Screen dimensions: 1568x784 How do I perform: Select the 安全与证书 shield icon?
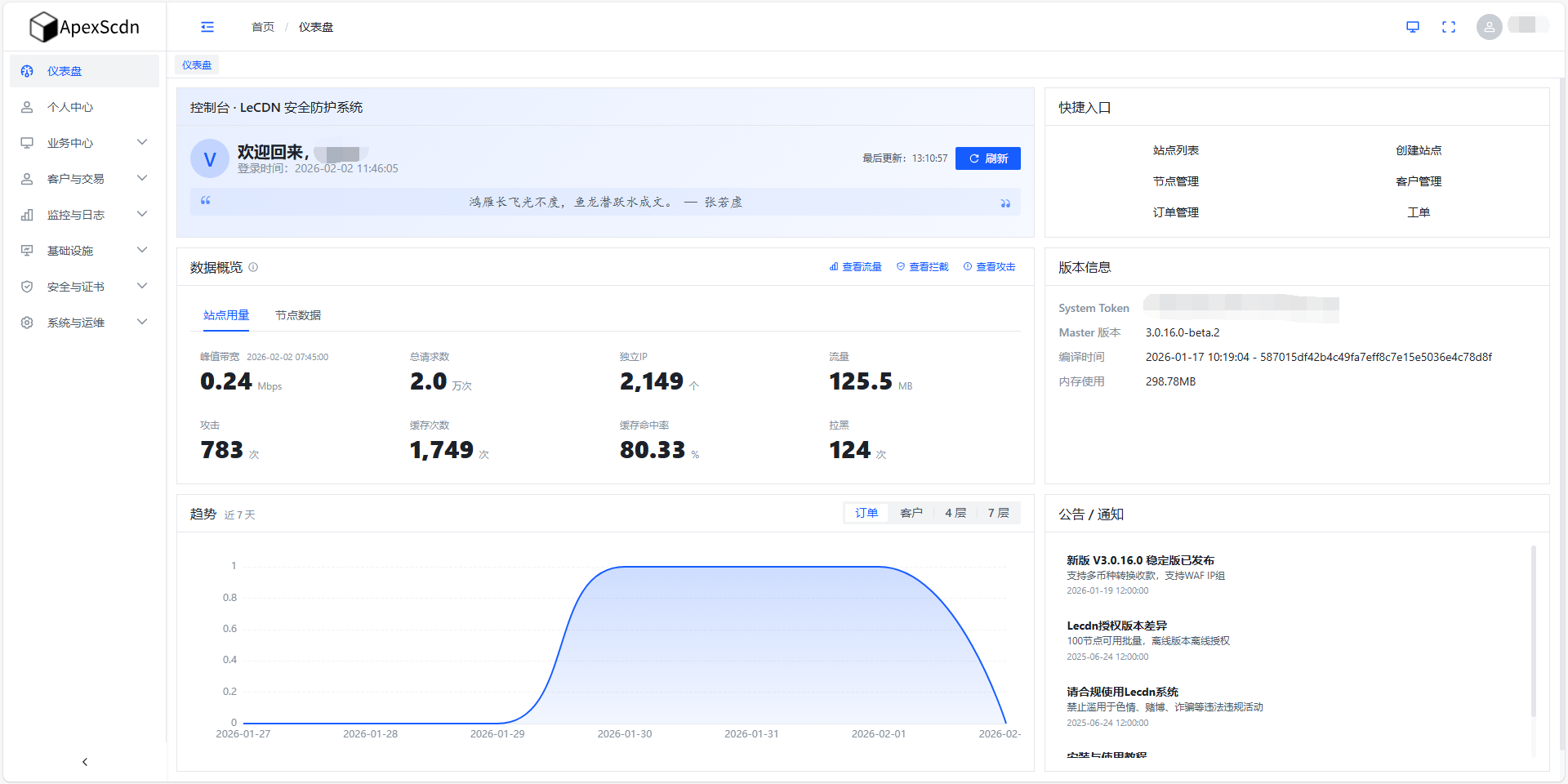click(x=27, y=286)
